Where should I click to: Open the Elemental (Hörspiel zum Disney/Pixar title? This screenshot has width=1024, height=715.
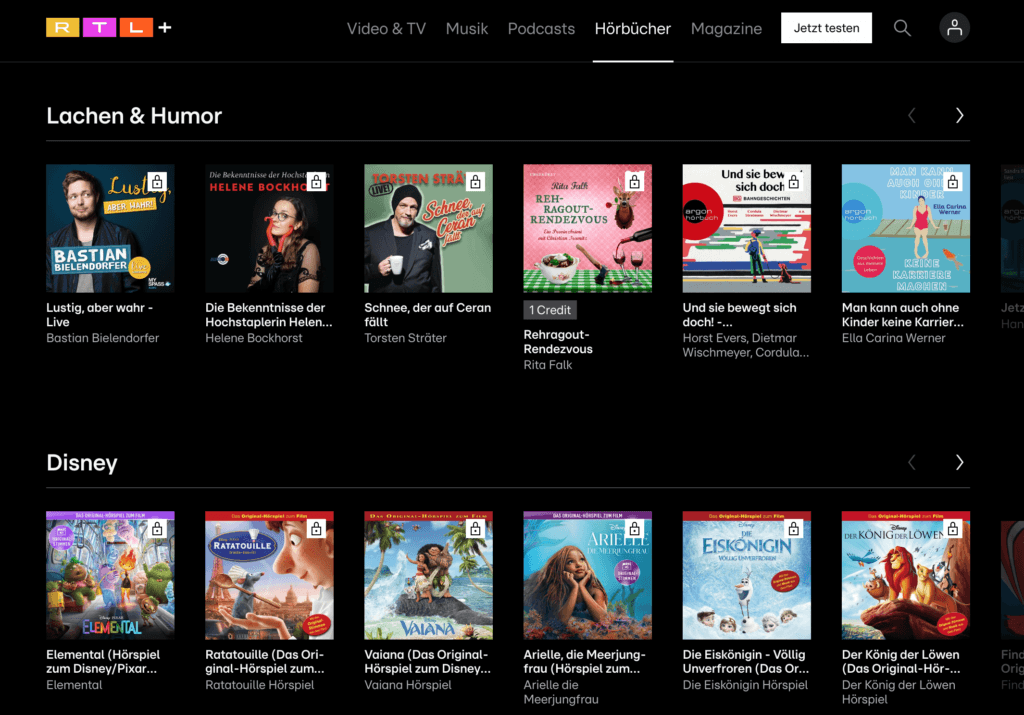[x=103, y=661]
